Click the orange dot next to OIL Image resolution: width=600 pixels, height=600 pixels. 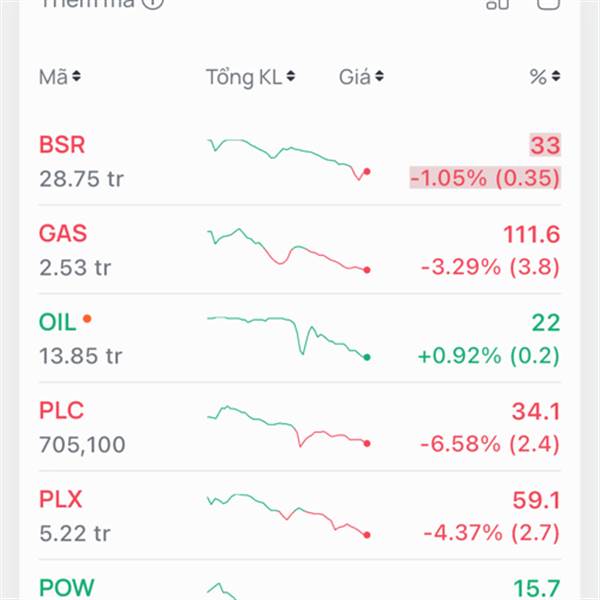coord(87,319)
